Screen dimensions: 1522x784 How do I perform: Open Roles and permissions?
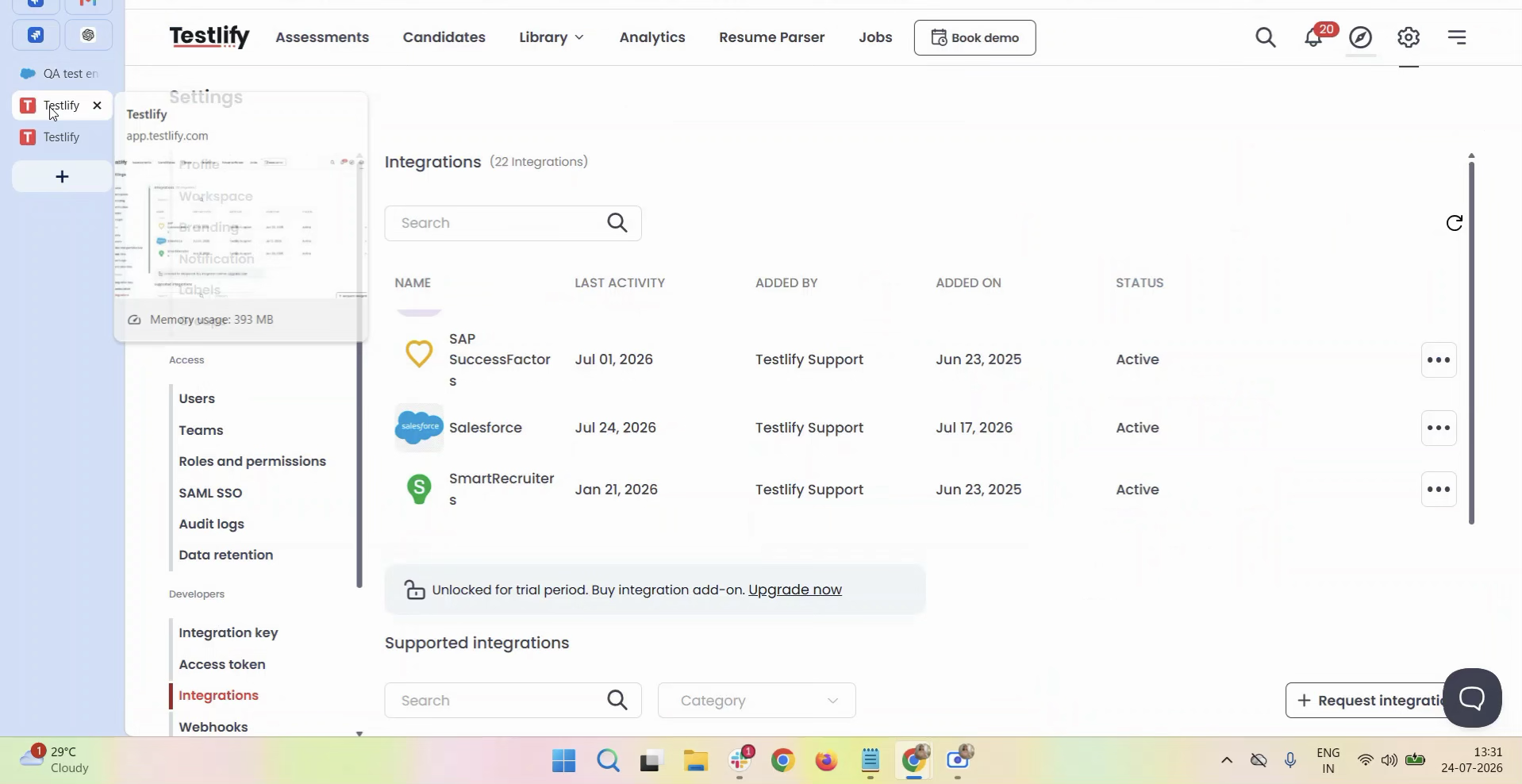point(252,461)
